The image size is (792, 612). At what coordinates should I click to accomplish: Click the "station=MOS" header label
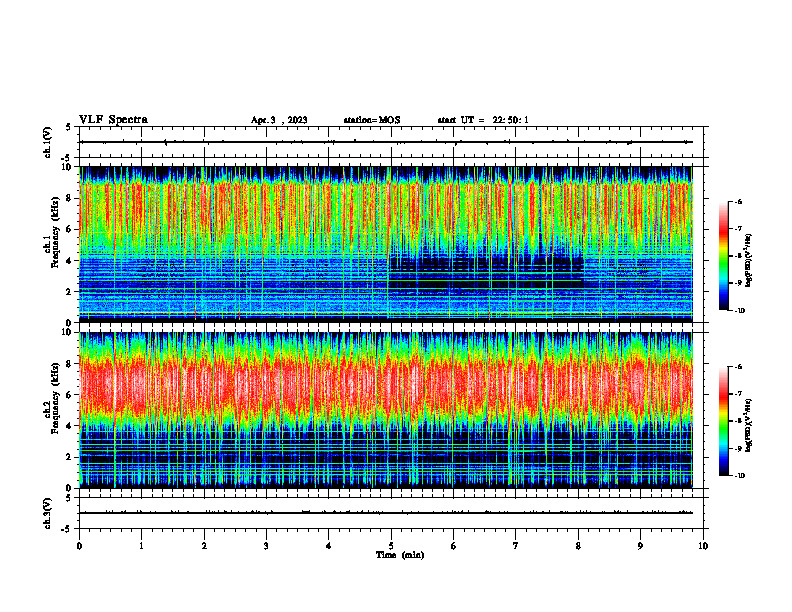click(x=372, y=120)
